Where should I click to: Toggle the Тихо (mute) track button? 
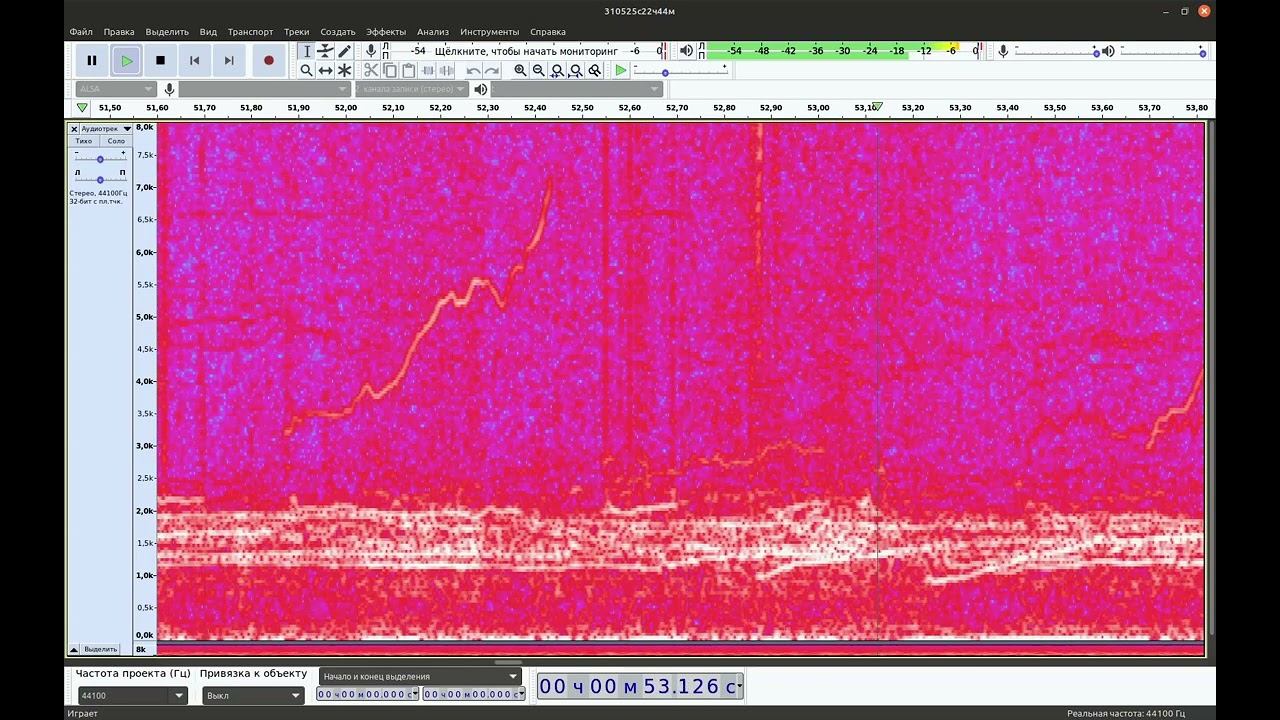click(x=84, y=141)
